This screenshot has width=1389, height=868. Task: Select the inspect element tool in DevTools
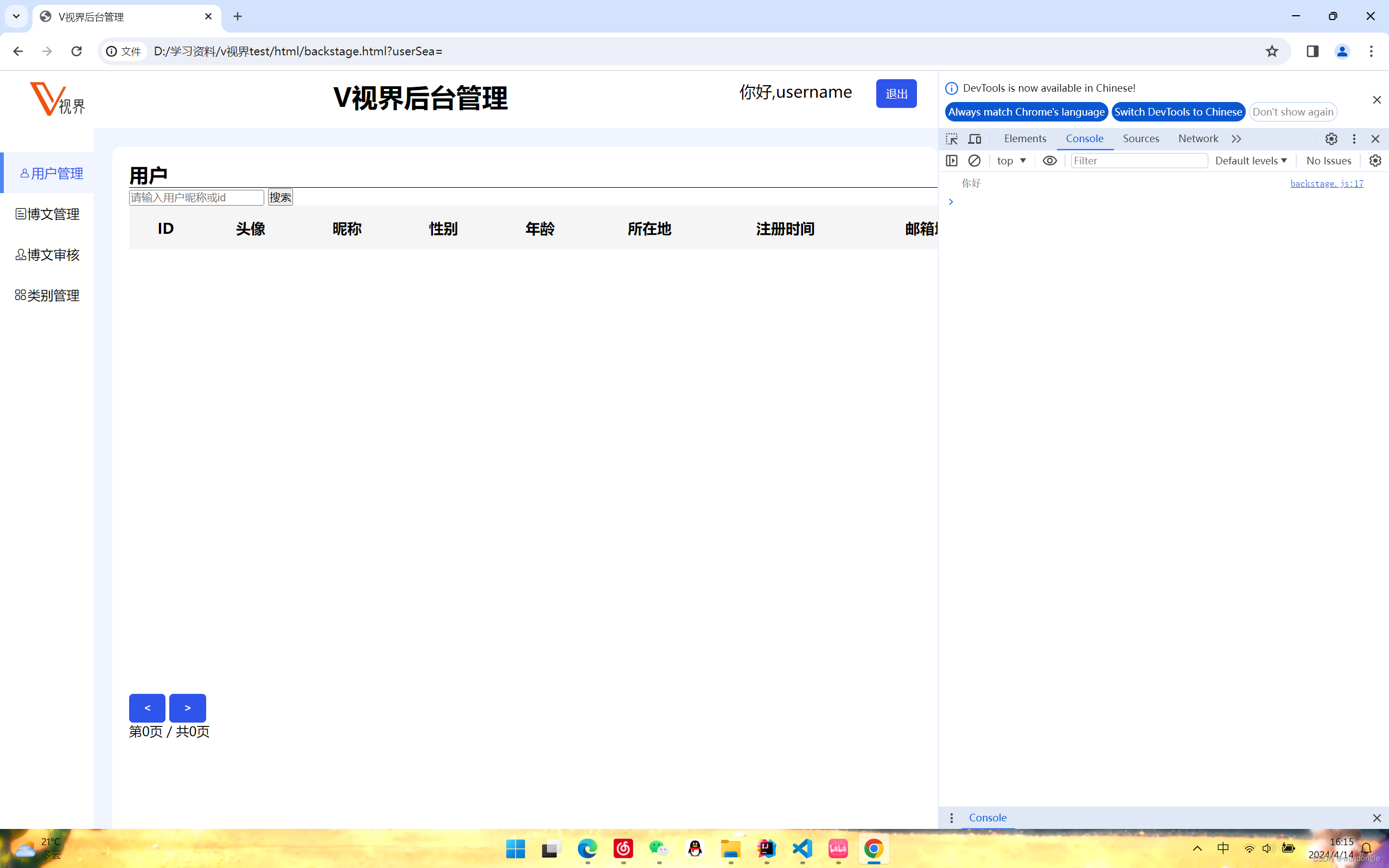(951, 138)
